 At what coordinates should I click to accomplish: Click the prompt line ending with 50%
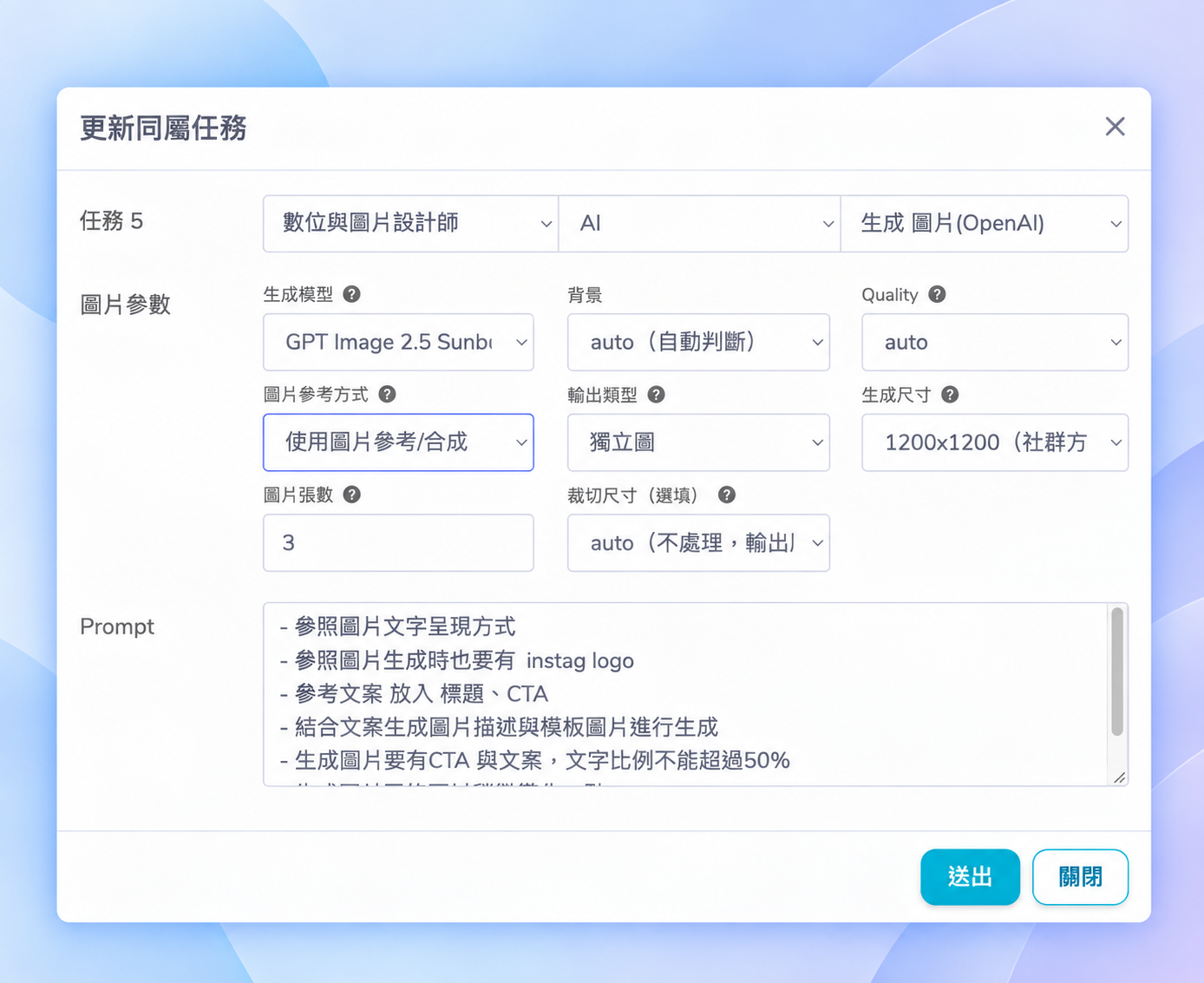[x=534, y=761]
